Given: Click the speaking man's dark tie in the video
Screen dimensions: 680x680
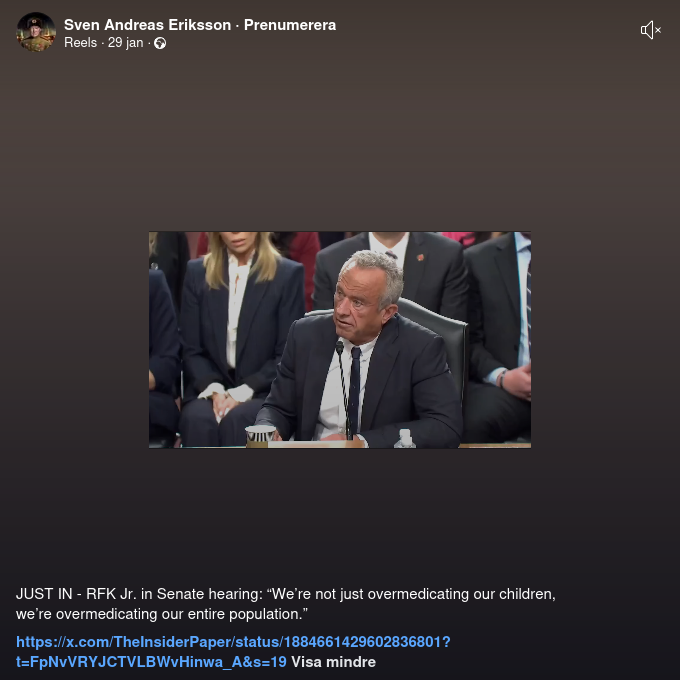Looking at the screenshot, I should [355, 388].
